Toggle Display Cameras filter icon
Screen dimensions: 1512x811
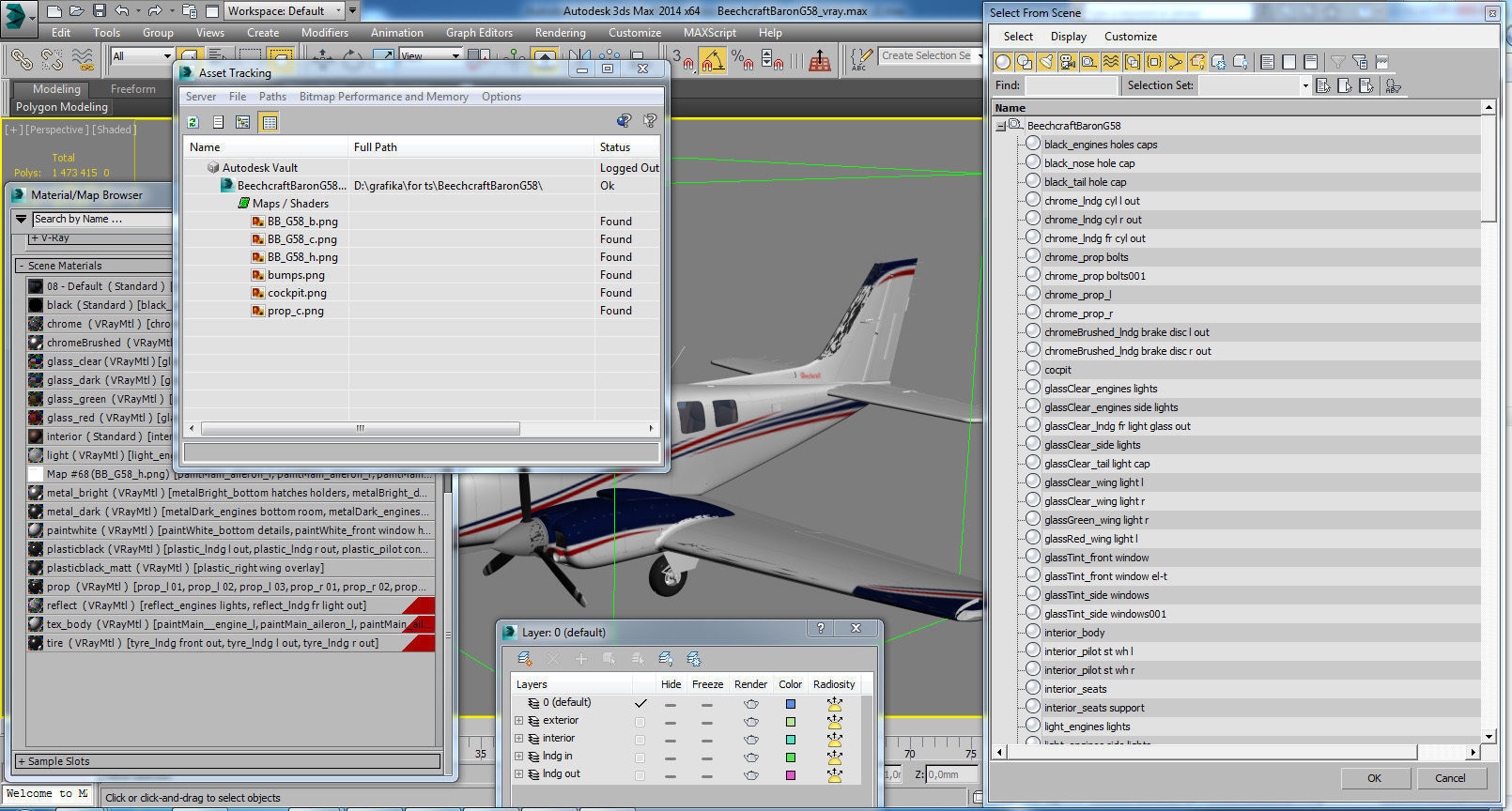(1068, 62)
